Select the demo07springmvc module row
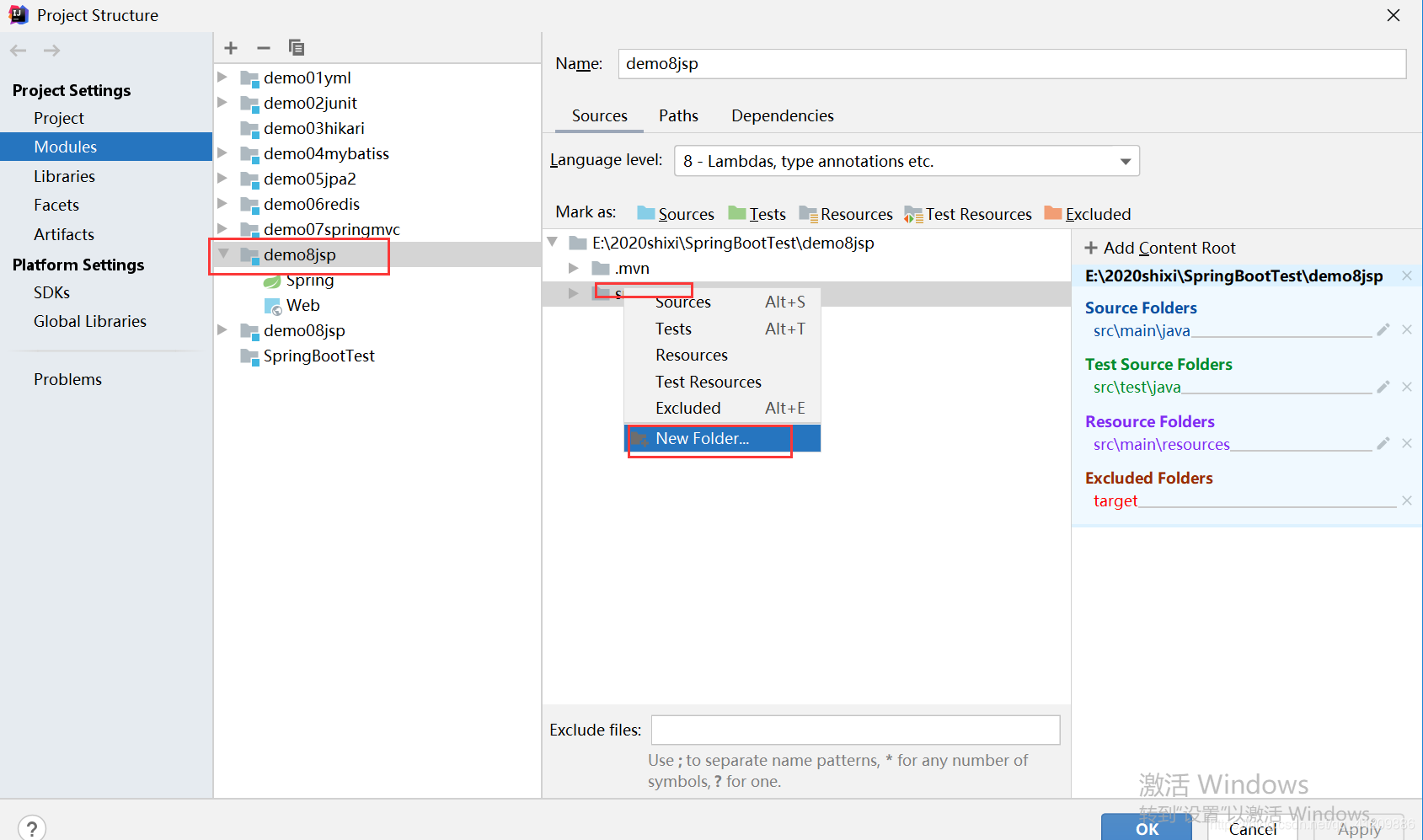1423x840 pixels. point(377,229)
